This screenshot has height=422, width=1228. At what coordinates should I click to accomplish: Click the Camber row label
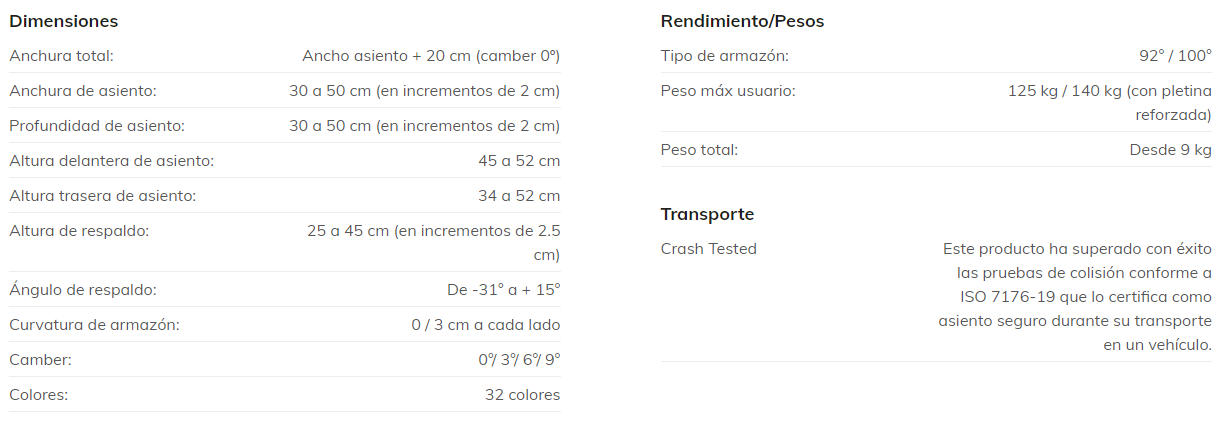40,359
